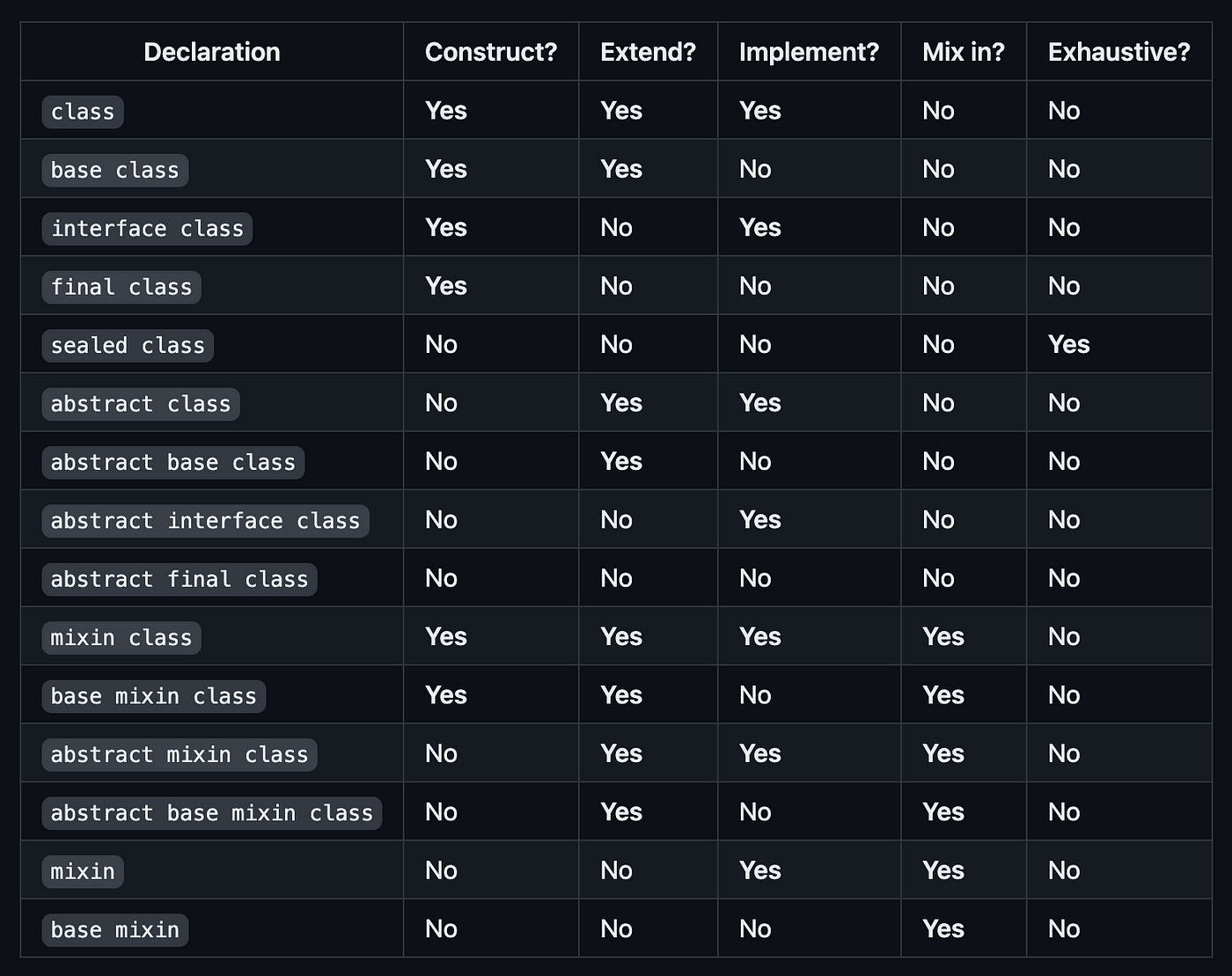Image resolution: width=1232 pixels, height=976 pixels.
Task: Click the Exhaustive? column header
Action: 1118,52
